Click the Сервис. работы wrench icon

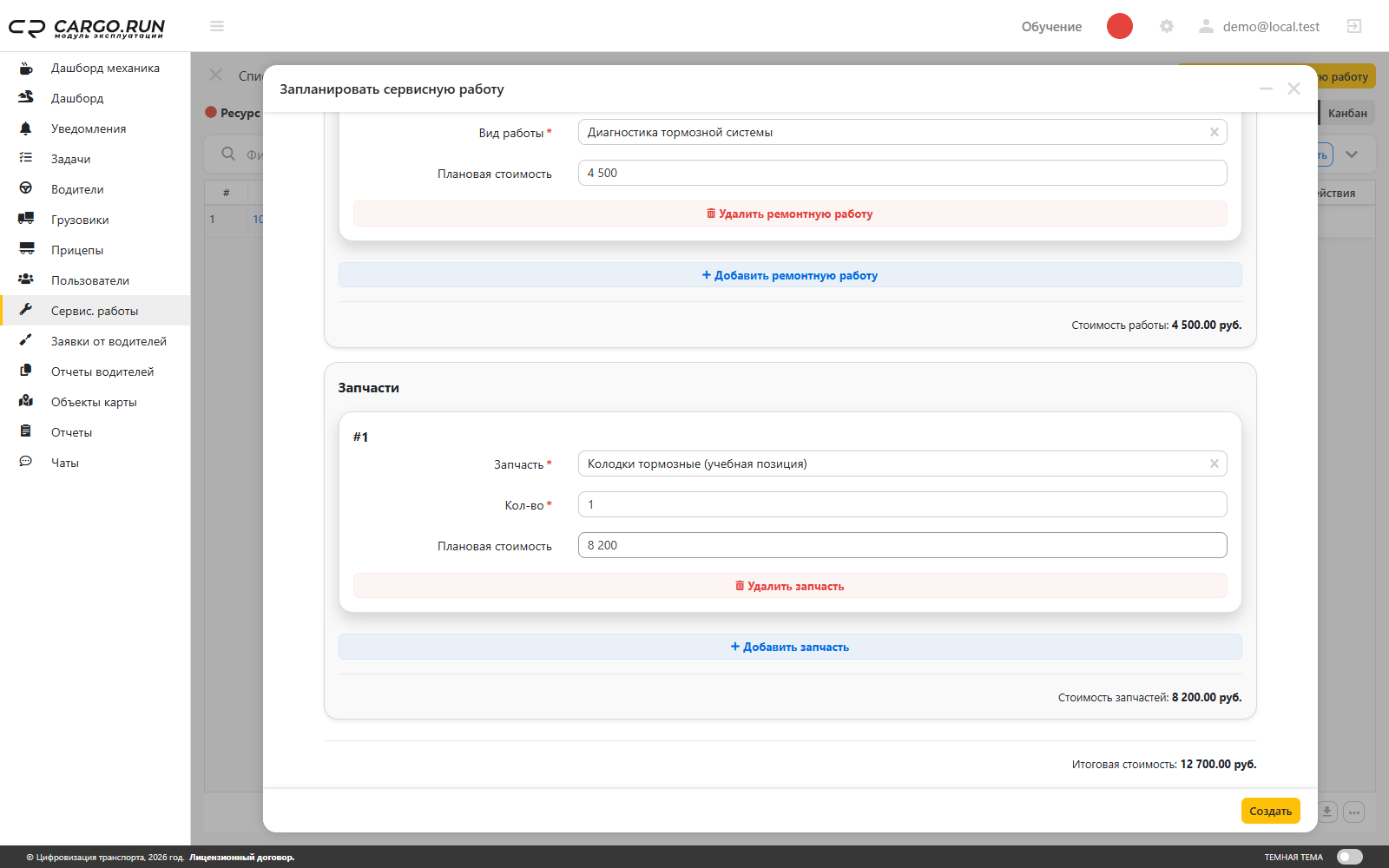click(26, 311)
